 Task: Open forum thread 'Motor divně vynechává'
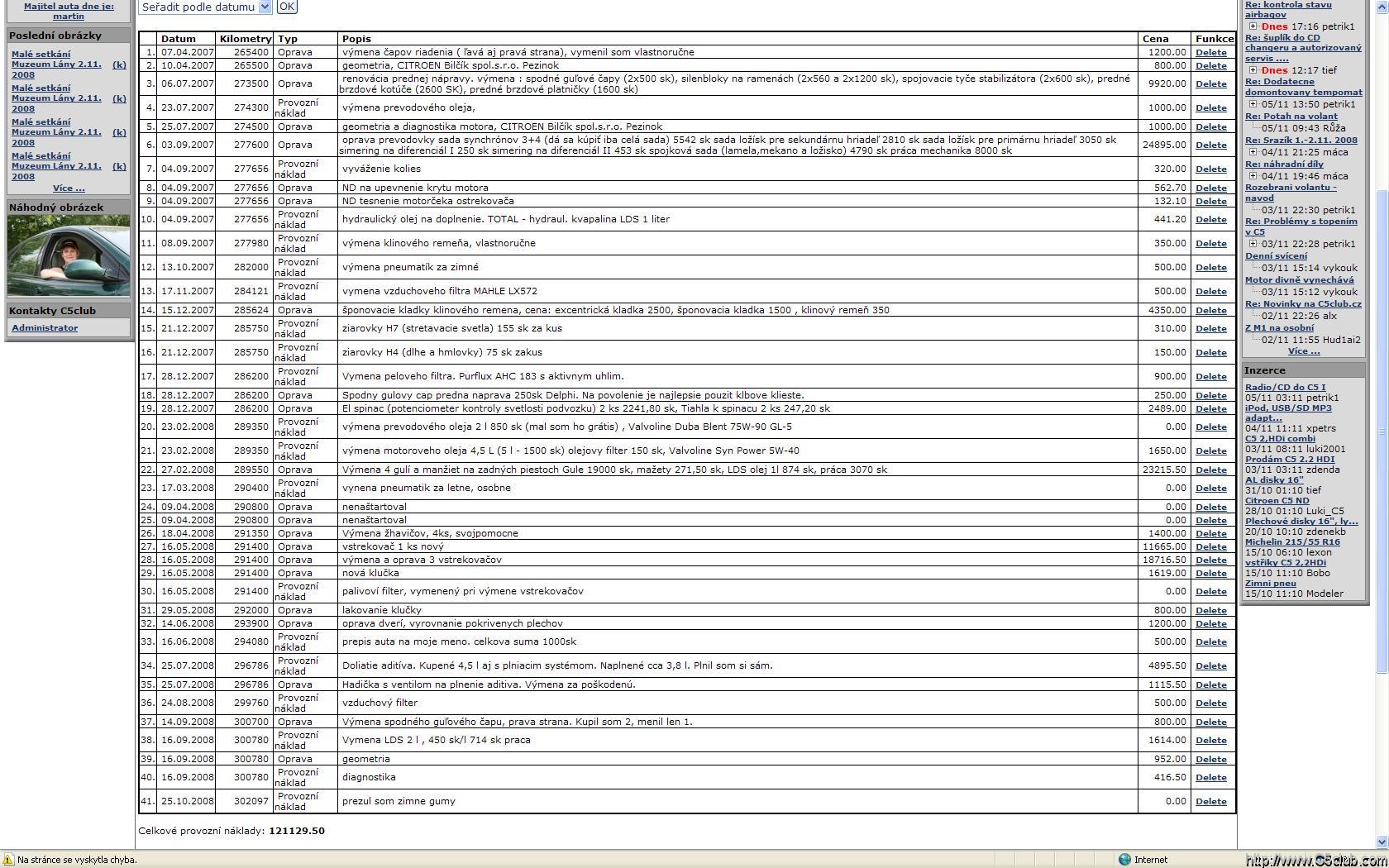click(x=1299, y=280)
